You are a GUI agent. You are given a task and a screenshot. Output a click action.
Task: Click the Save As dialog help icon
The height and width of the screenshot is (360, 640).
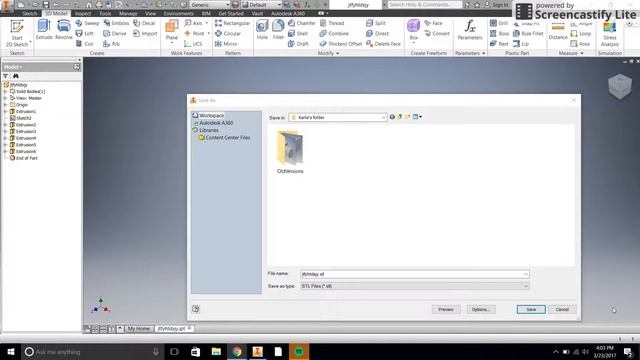pyautogui.click(x=196, y=309)
